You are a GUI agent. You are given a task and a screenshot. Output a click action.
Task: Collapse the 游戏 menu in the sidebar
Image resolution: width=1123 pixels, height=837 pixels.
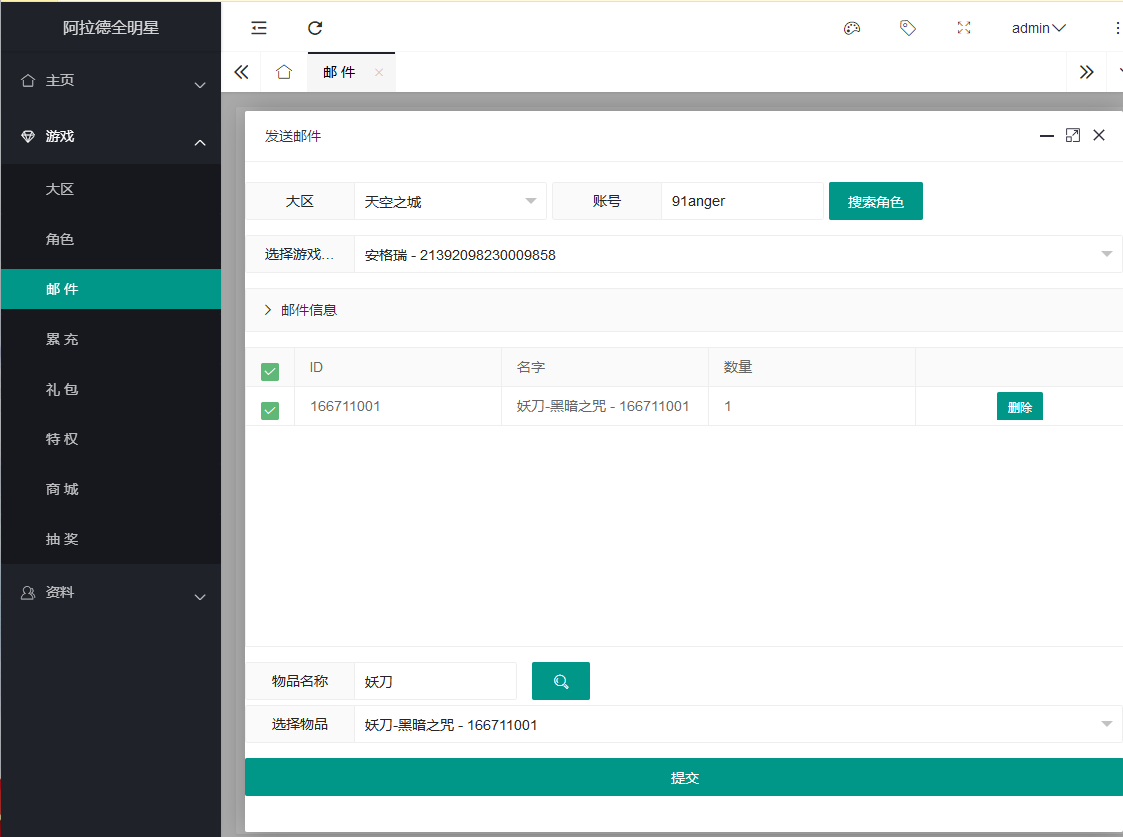click(110, 136)
